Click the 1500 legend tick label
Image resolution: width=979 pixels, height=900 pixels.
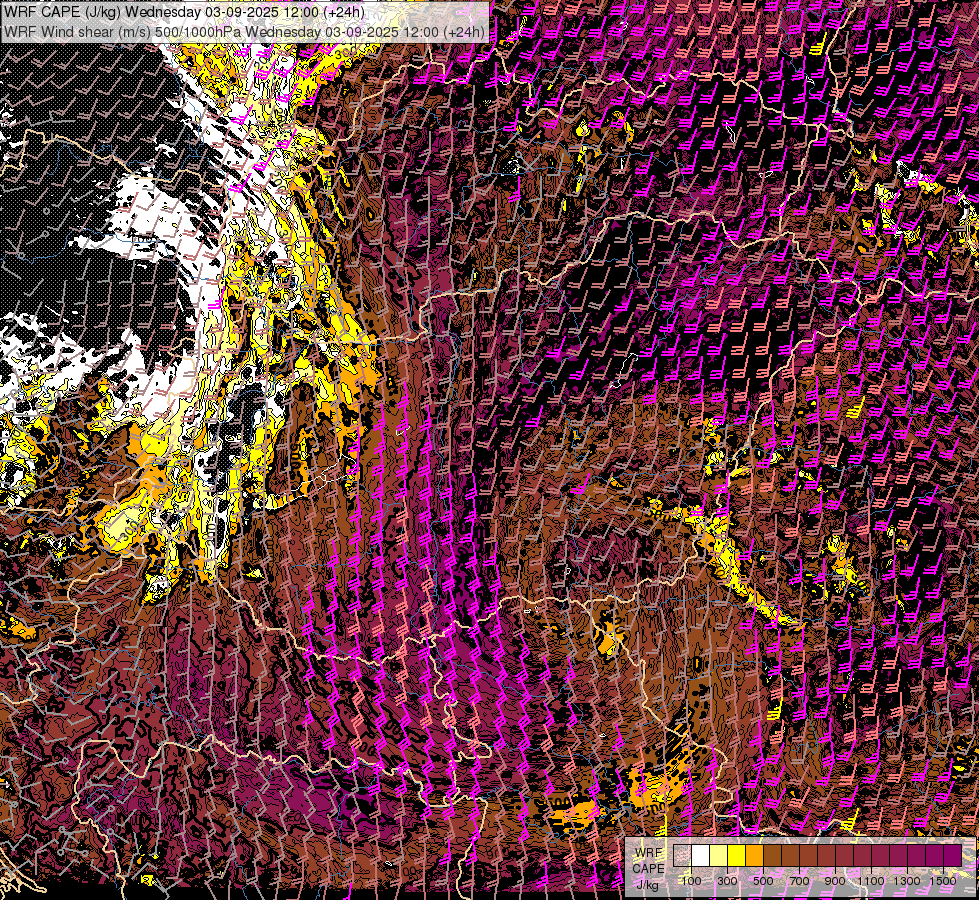tap(943, 881)
